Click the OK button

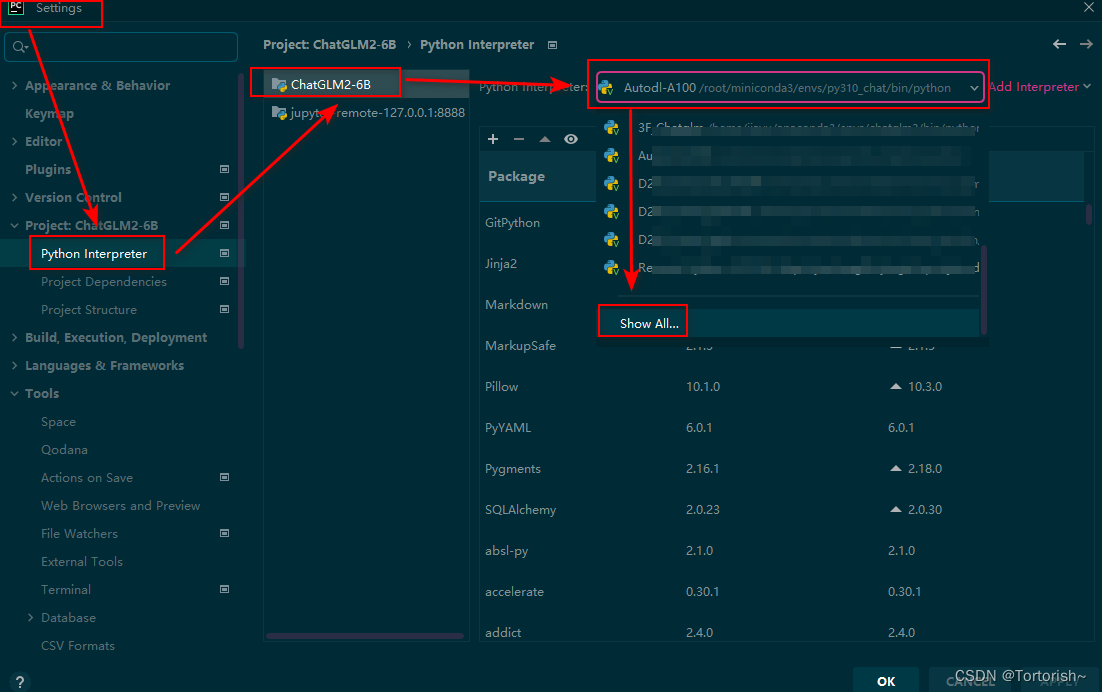click(886, 681)
